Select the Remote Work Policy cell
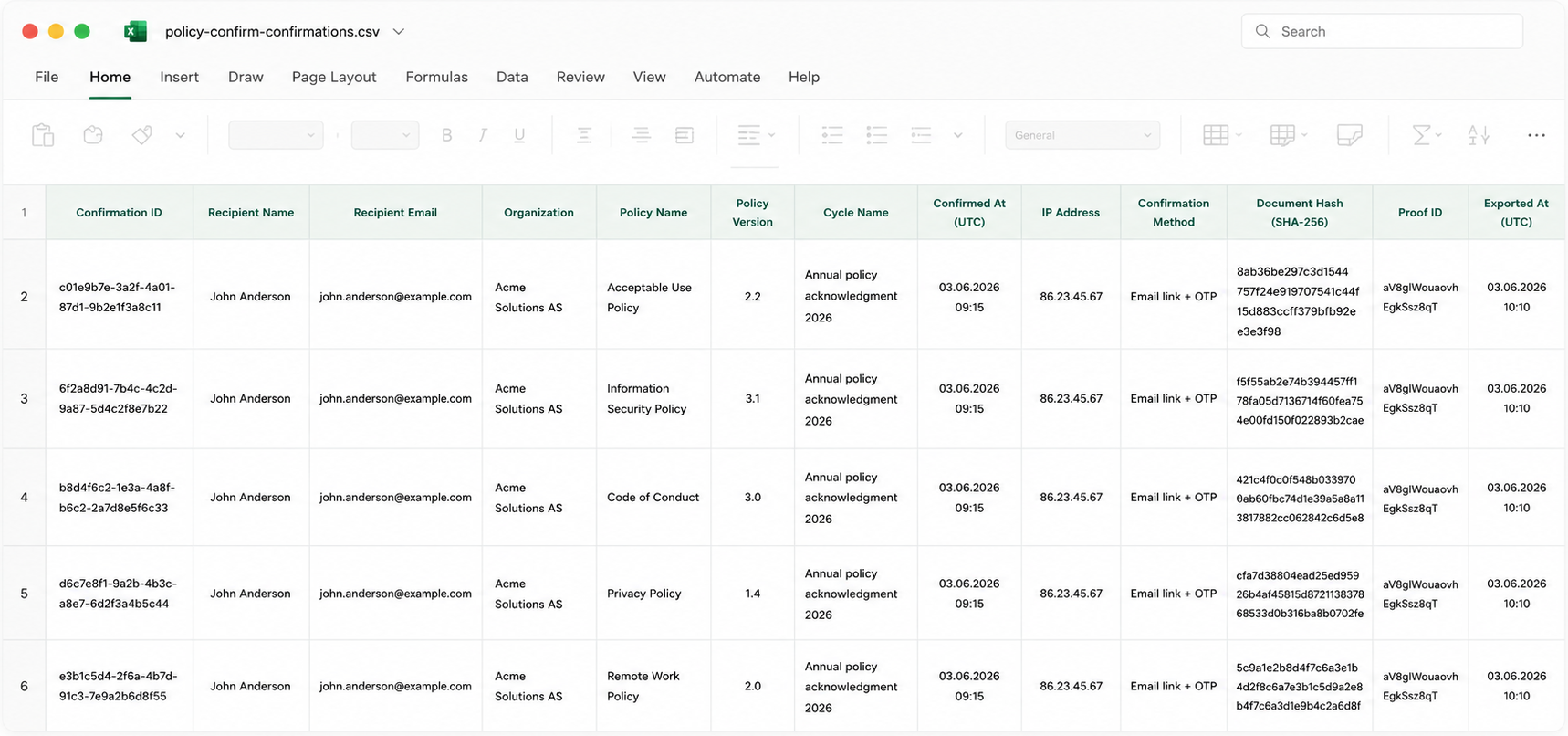 (x=653, y=686)
